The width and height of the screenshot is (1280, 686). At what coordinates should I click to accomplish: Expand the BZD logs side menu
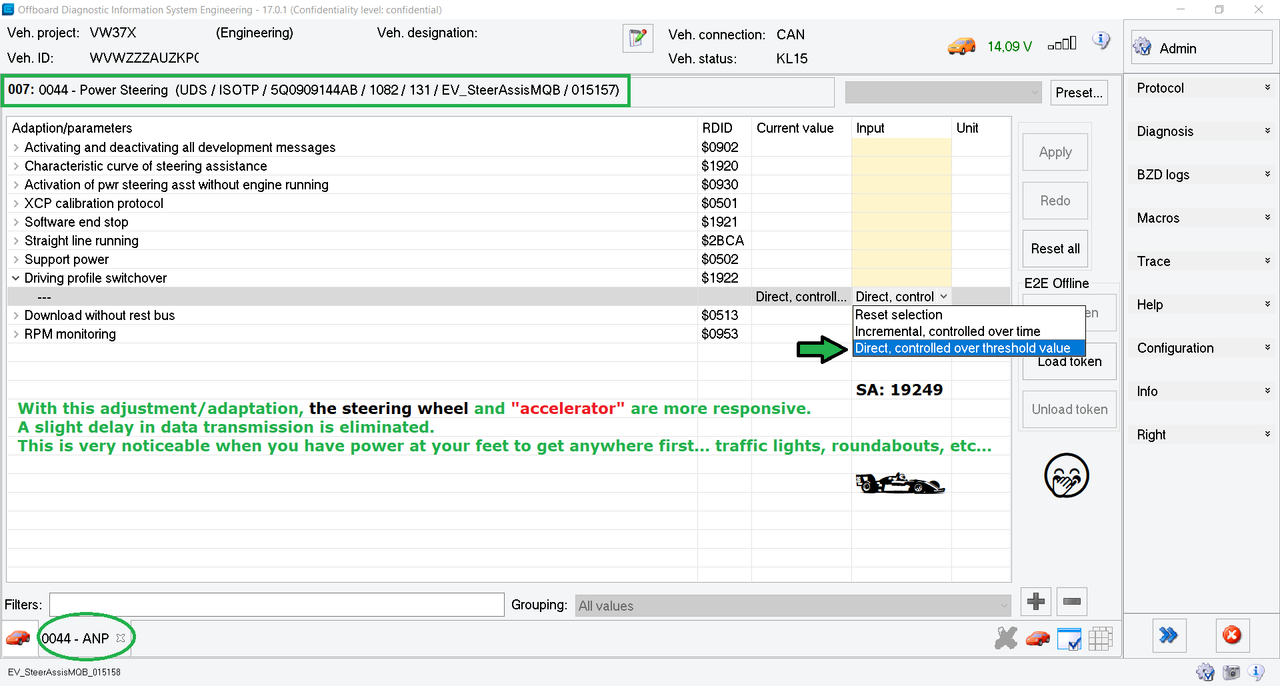[x=1202, y=175]
